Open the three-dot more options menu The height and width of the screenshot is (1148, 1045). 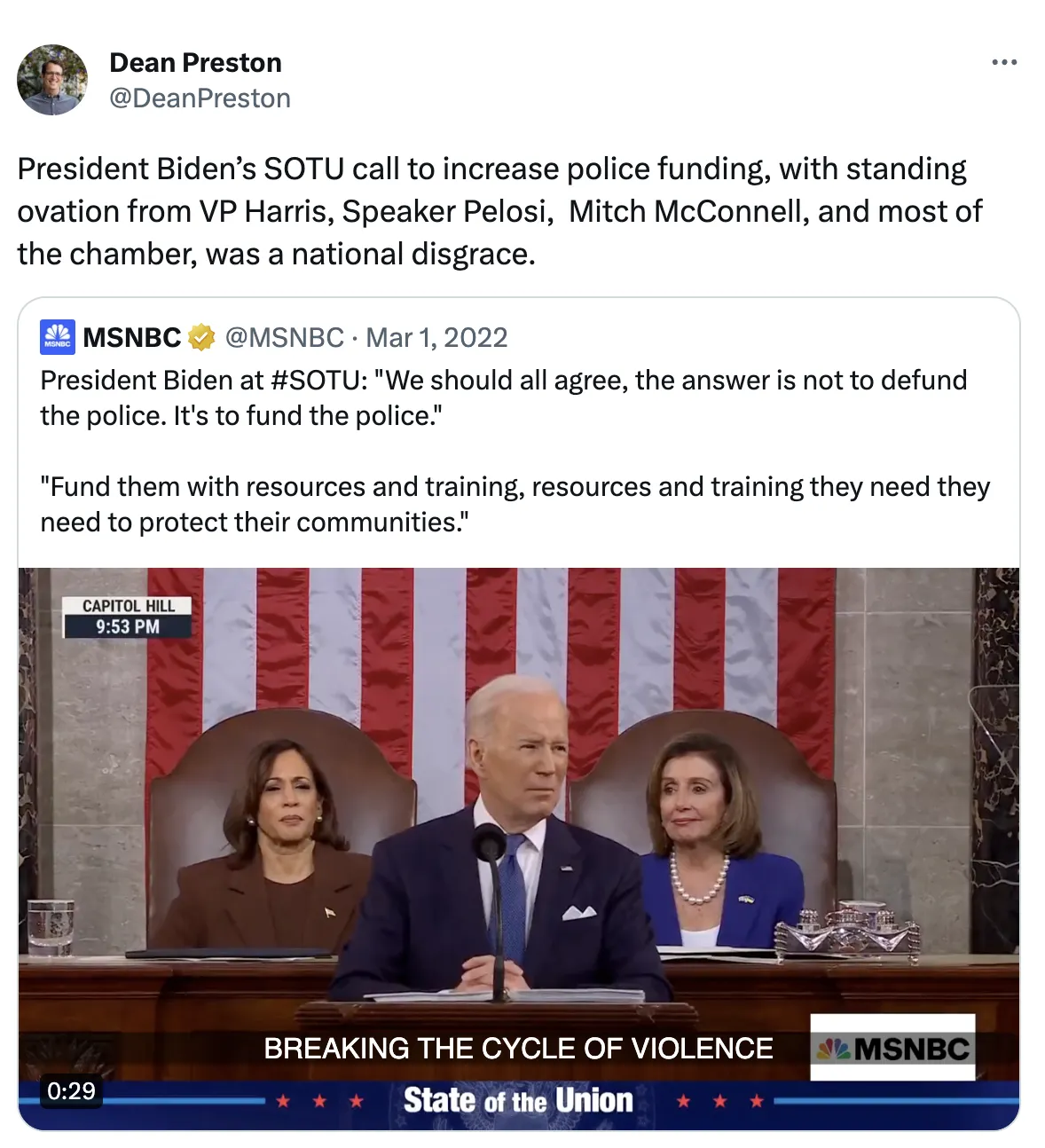coord(1003,62)
